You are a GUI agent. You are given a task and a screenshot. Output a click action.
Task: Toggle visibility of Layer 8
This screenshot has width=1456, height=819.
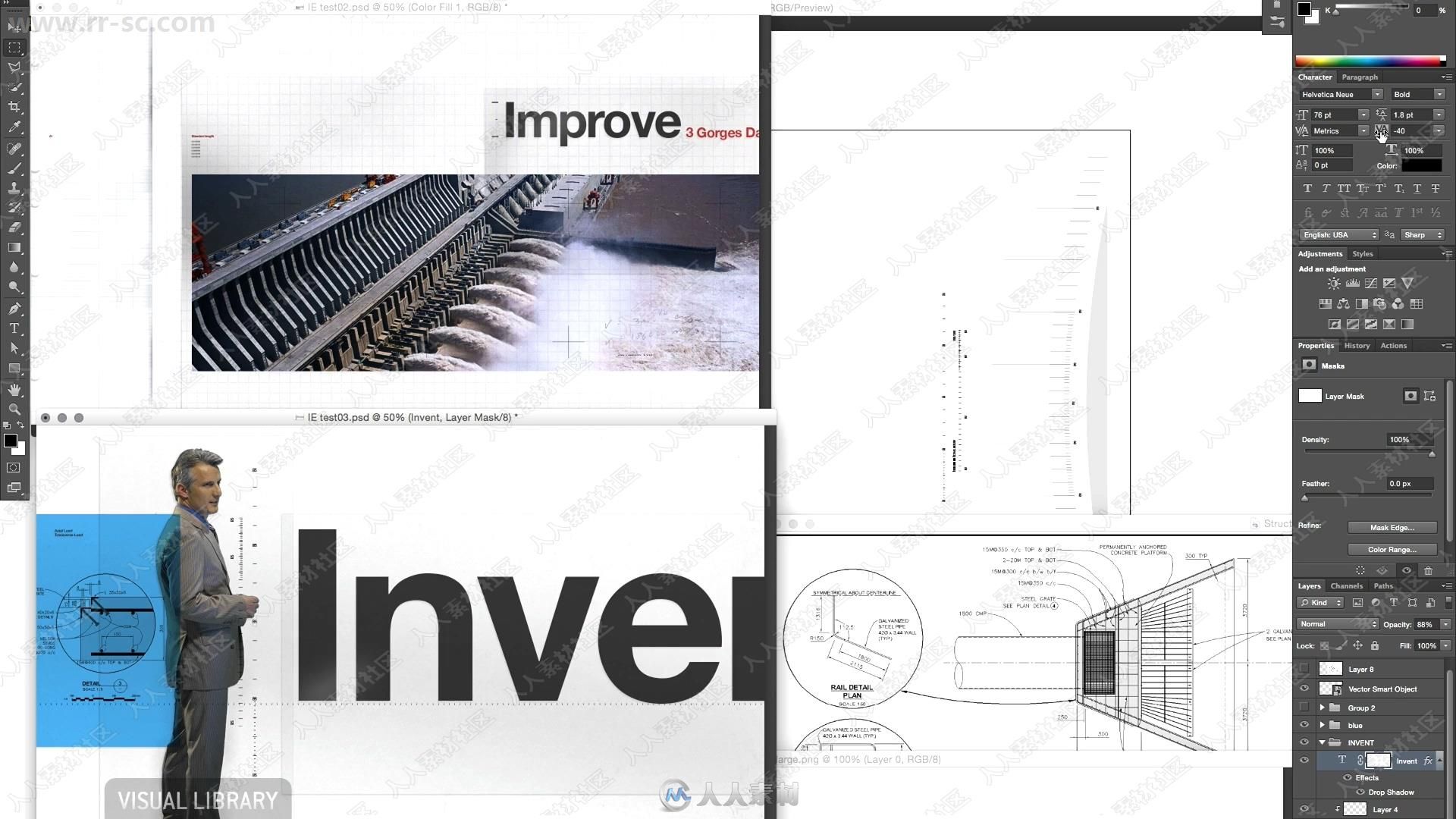[1303, 669]
